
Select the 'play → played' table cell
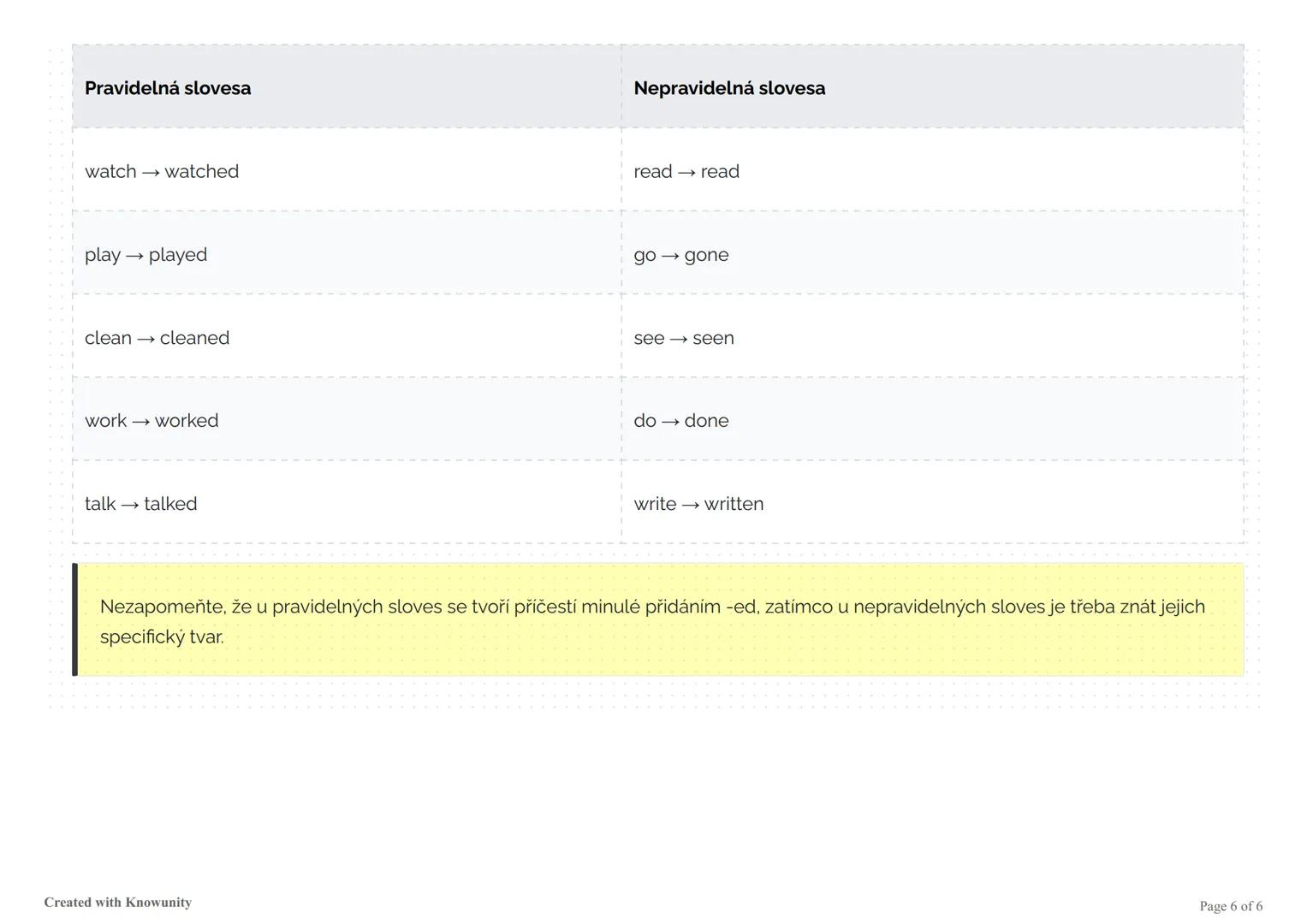click(x=146, y=255)
